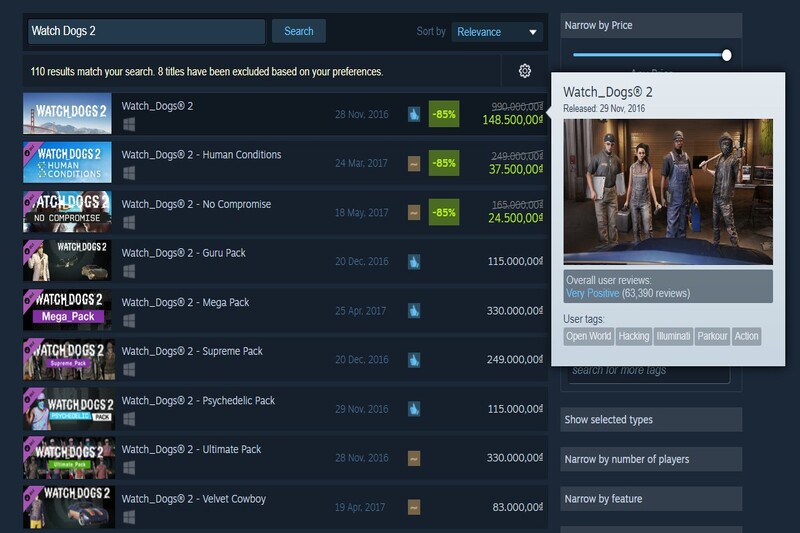Click review icon on Ultimate Pack row
Image resolution: width=800 pixels, height=533 pixels.
coord(414,458)
